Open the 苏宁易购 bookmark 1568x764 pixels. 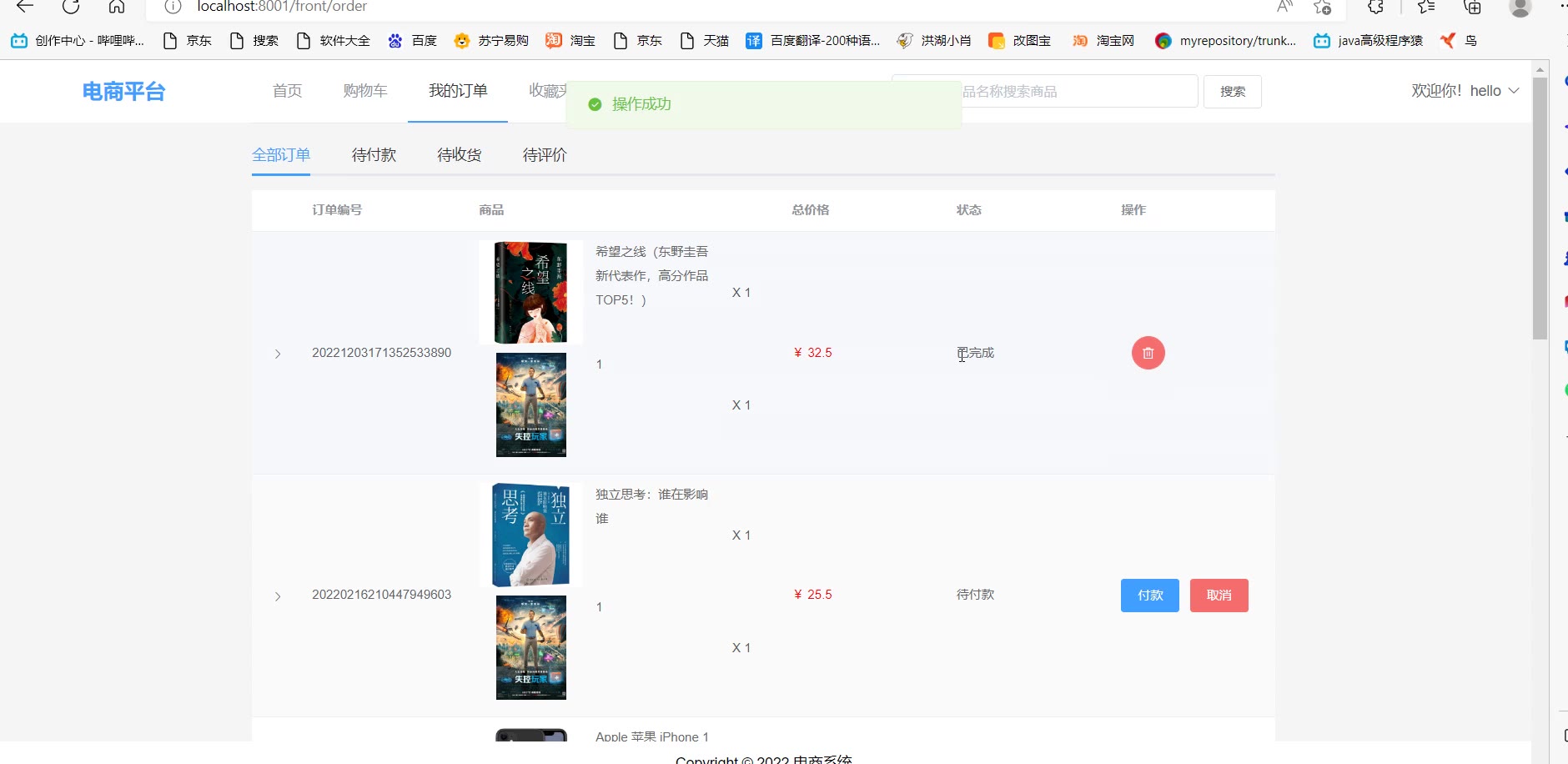491,41
